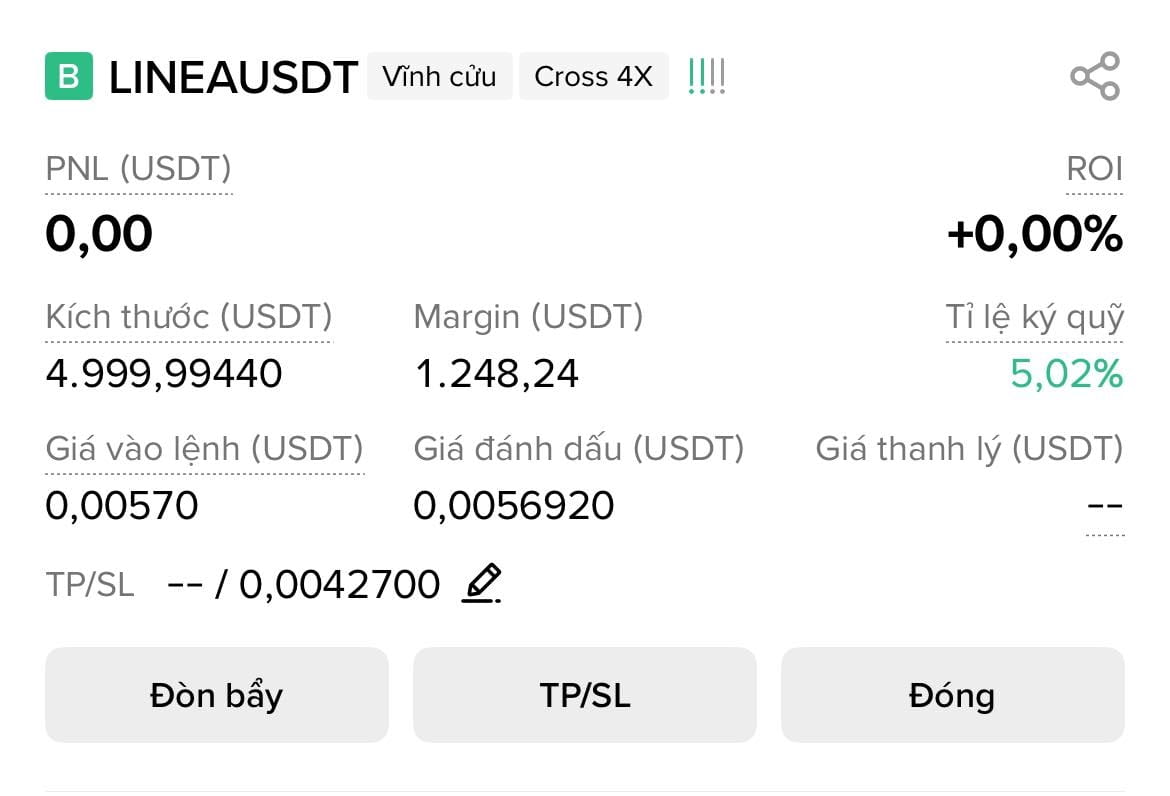Image resolution: width=1170 pixels, height=796 pixels.
Task: Open the Đòn bẩy leverage button
Action: 216,695
